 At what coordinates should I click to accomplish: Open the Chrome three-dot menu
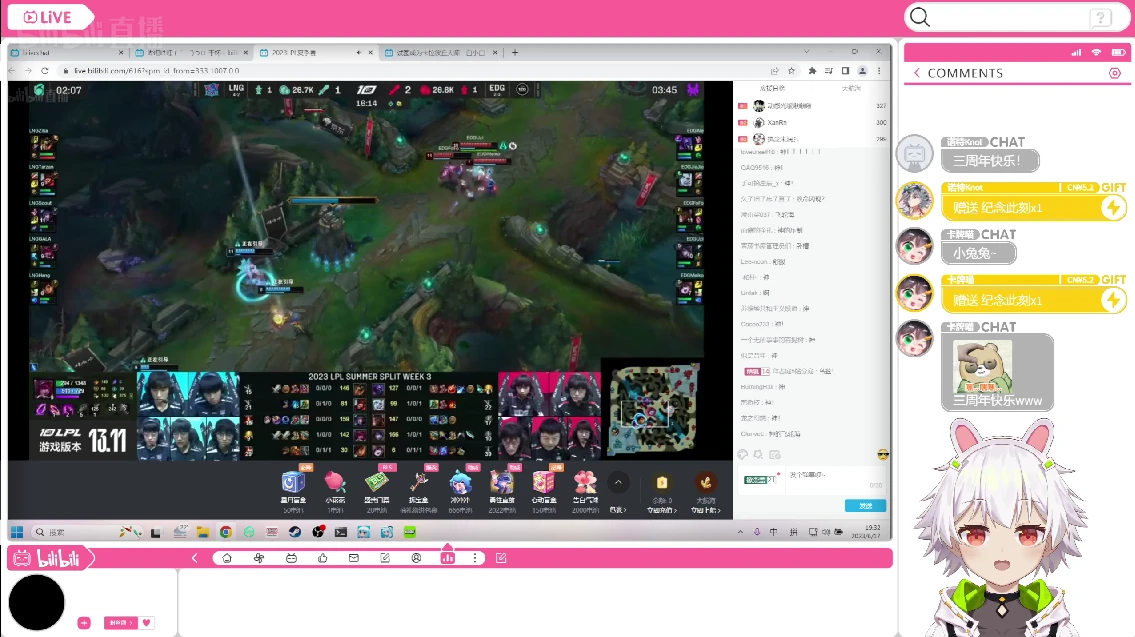click(x=879, y=71)
